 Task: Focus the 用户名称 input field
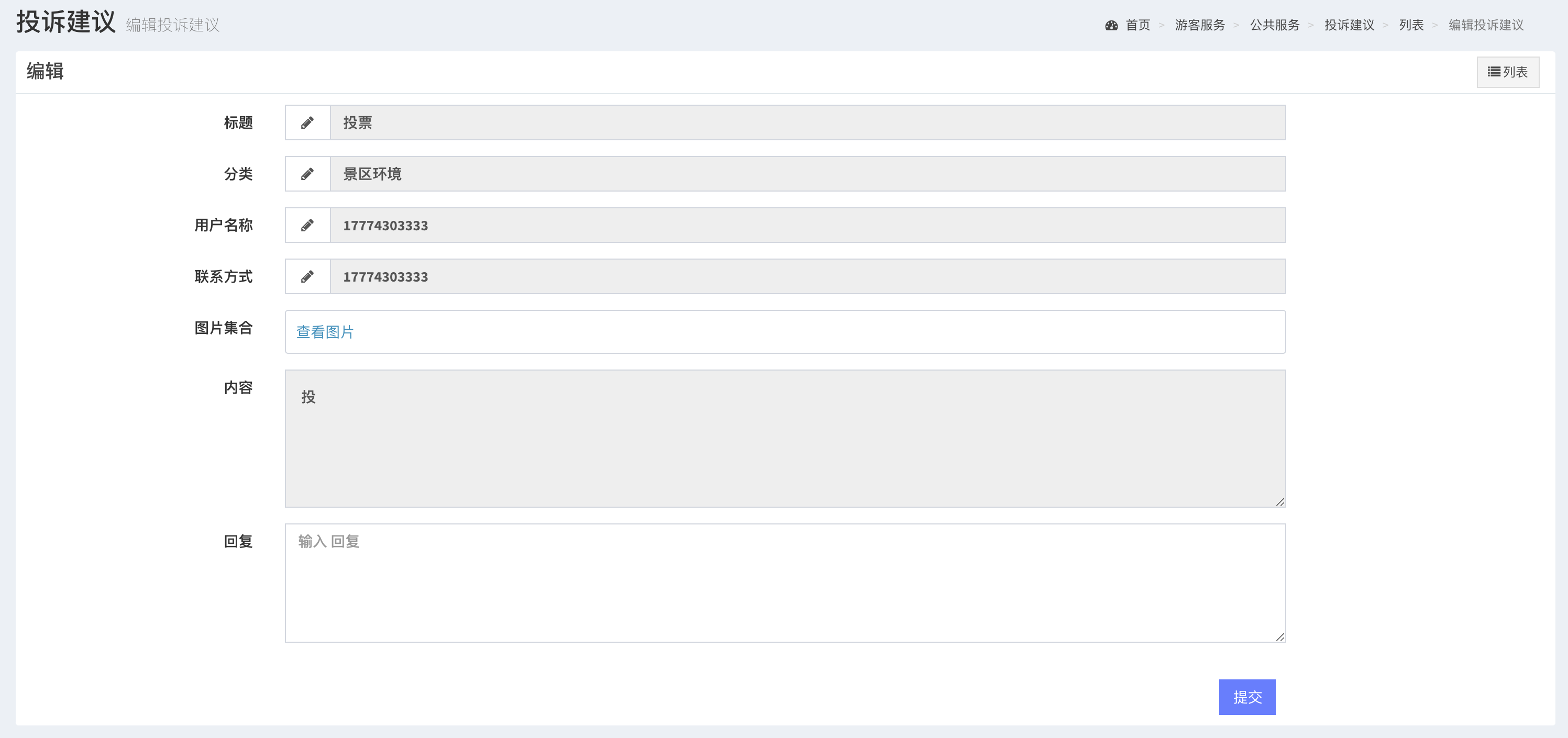808,225
